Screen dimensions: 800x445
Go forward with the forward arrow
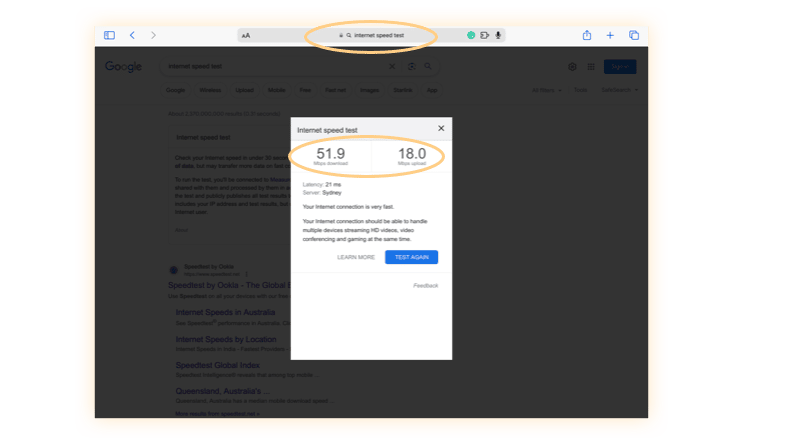153,35
